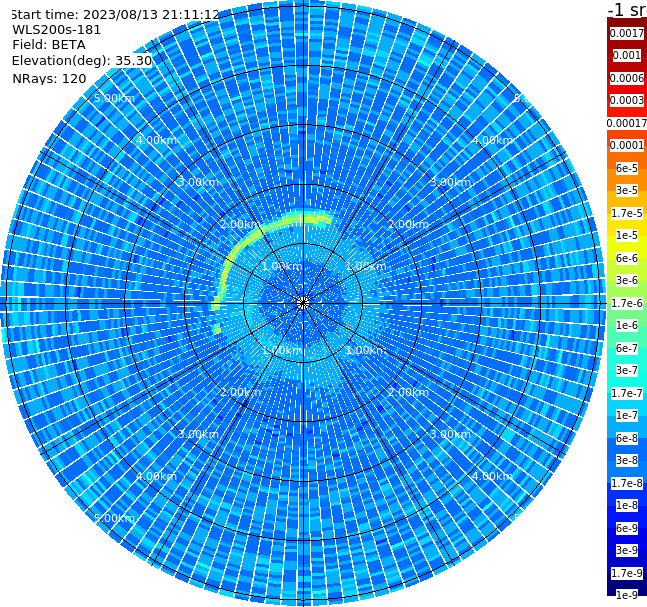
Task: Click the 3e-6 colorbar label
Action: pos(627,281)
